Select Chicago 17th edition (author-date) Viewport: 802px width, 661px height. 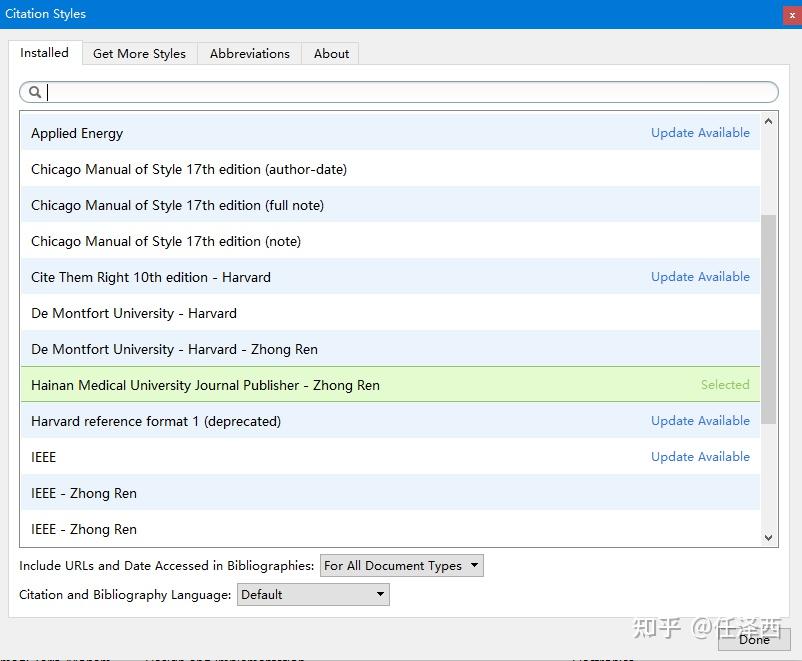click(x=390, y=169)
